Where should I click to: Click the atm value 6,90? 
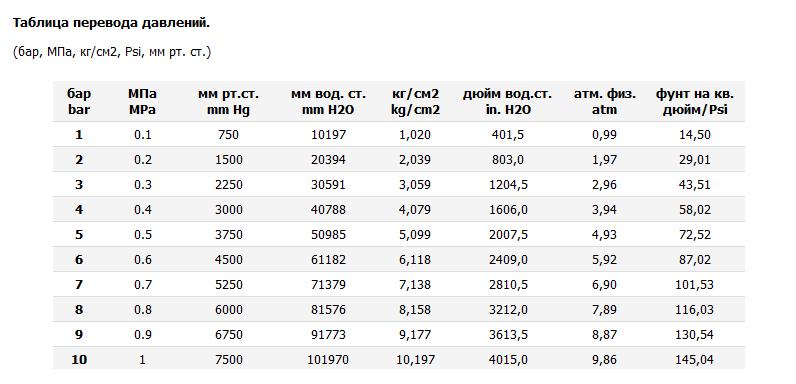[604, 284]
